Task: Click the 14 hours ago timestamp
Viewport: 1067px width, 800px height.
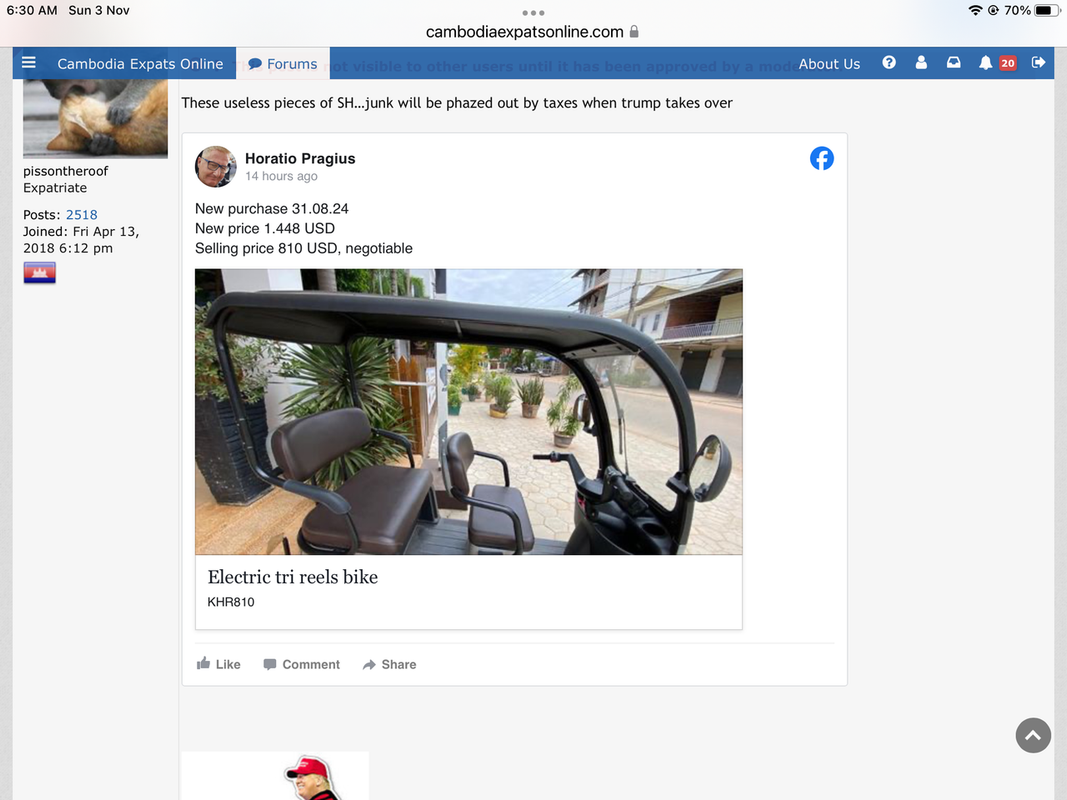Action: pos(281,176)
